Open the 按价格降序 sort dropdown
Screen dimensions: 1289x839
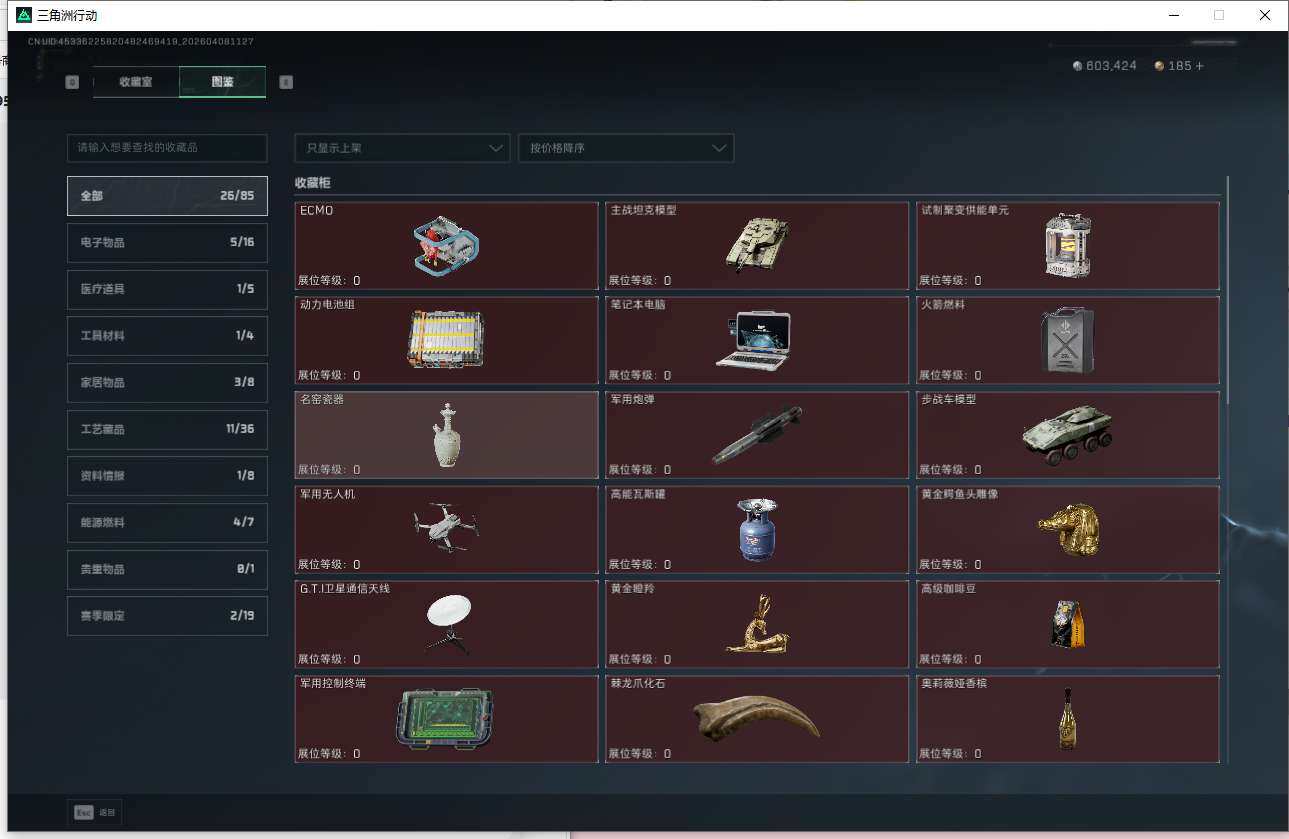point(626,148)
